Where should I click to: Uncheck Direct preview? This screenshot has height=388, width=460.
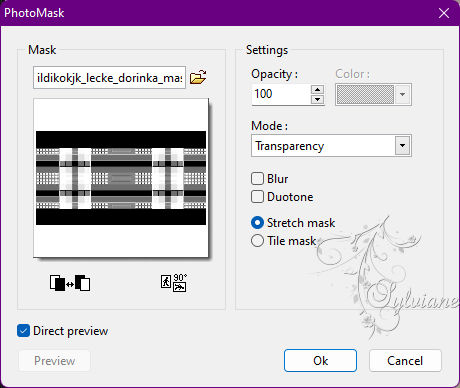23,331
